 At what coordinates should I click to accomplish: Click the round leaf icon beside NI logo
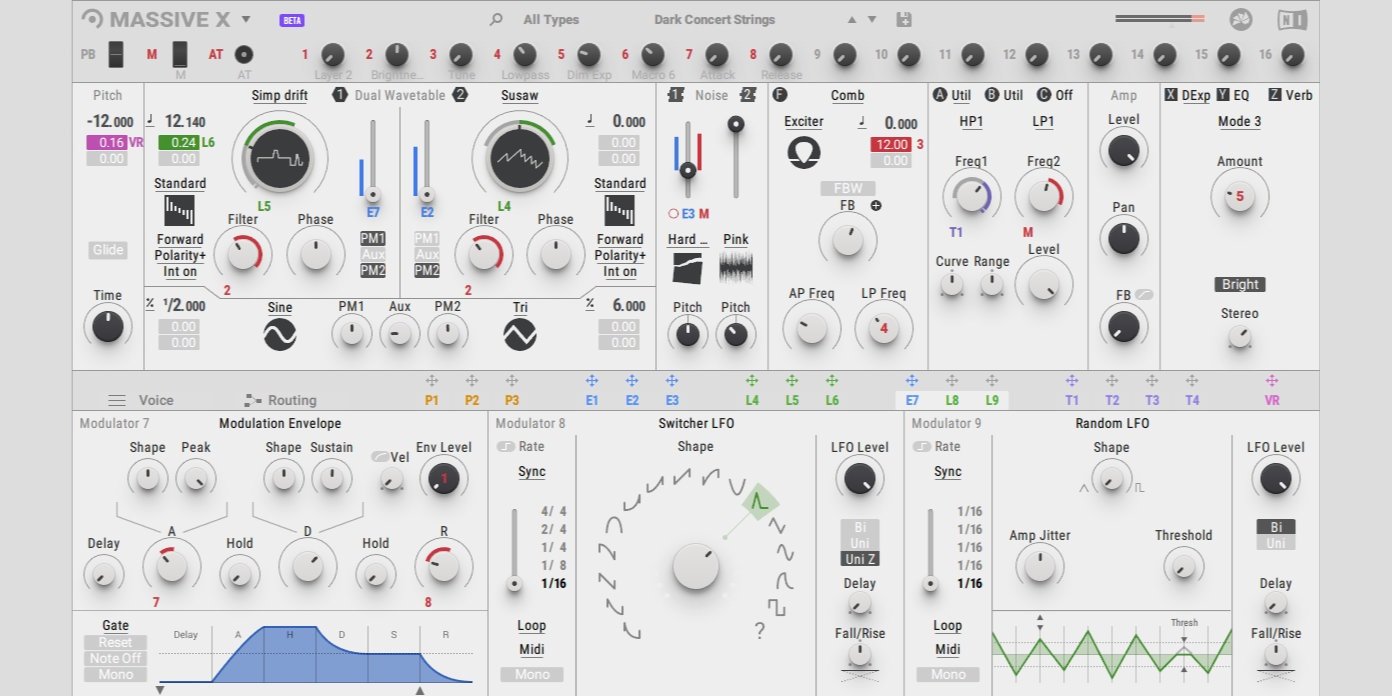pos(1241,20)
